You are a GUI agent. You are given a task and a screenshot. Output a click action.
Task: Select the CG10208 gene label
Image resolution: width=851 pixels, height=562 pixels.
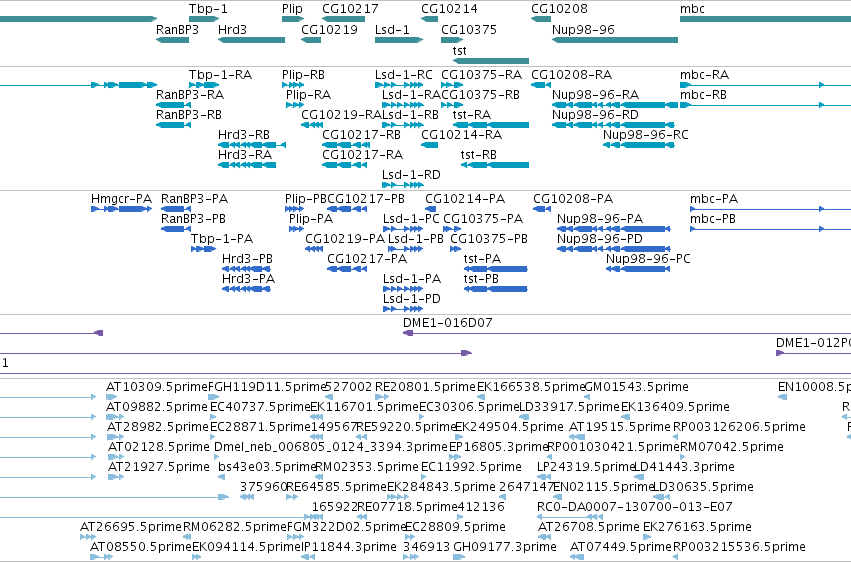click(x=559, y=9)
